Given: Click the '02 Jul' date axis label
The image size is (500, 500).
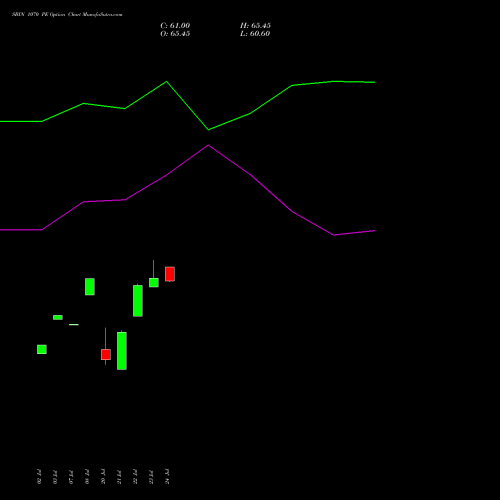Looking at the screenshot, I should [x=39, y=477].
